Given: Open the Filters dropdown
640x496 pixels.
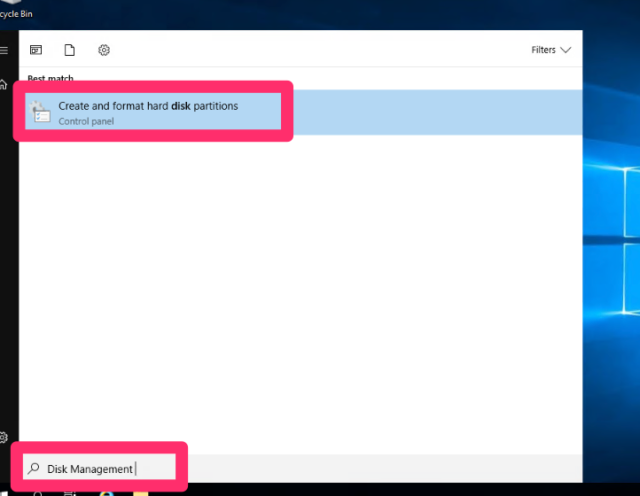Looking at the screenshot, I should click(551, 50).
